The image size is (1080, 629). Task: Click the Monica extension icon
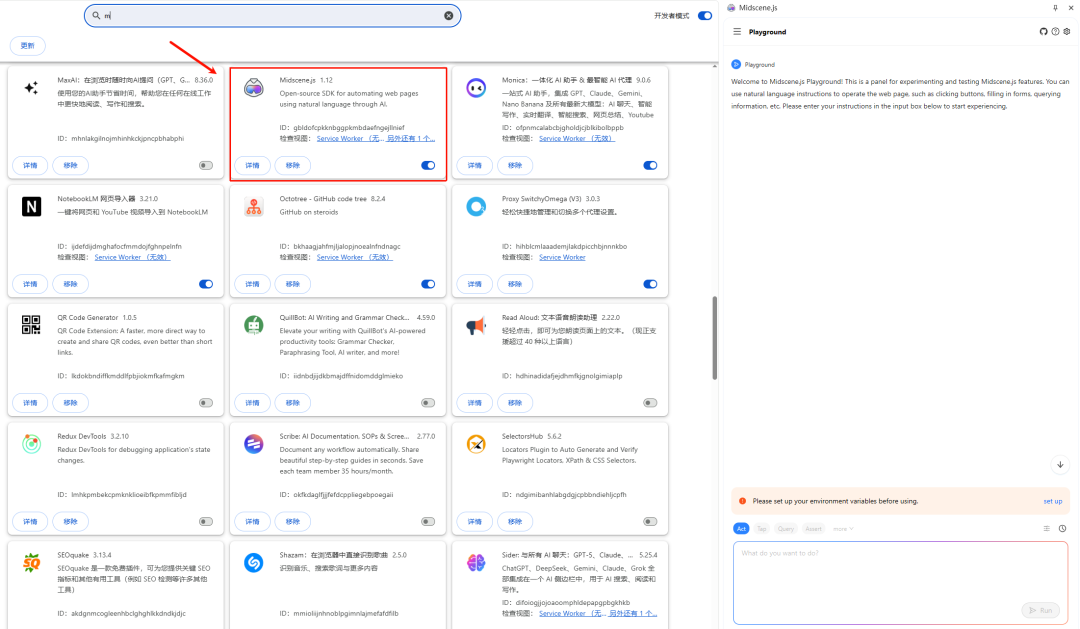[x=476, y=87]
